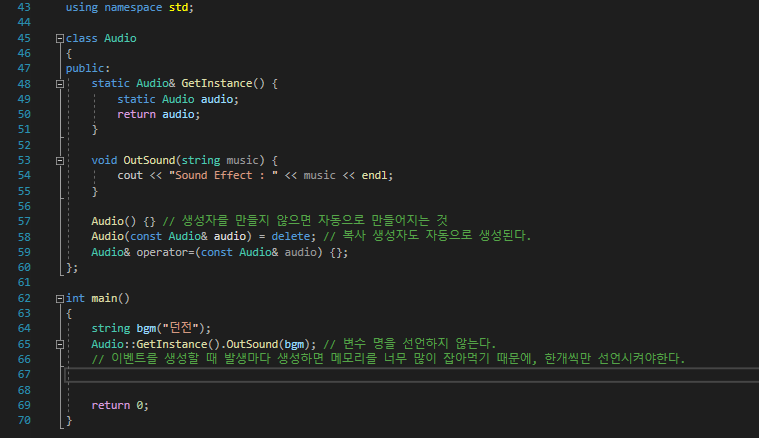Click the comment about 복사 생성자 on line 58
This screenshot has height=438, width=759.
coord(427,236)
